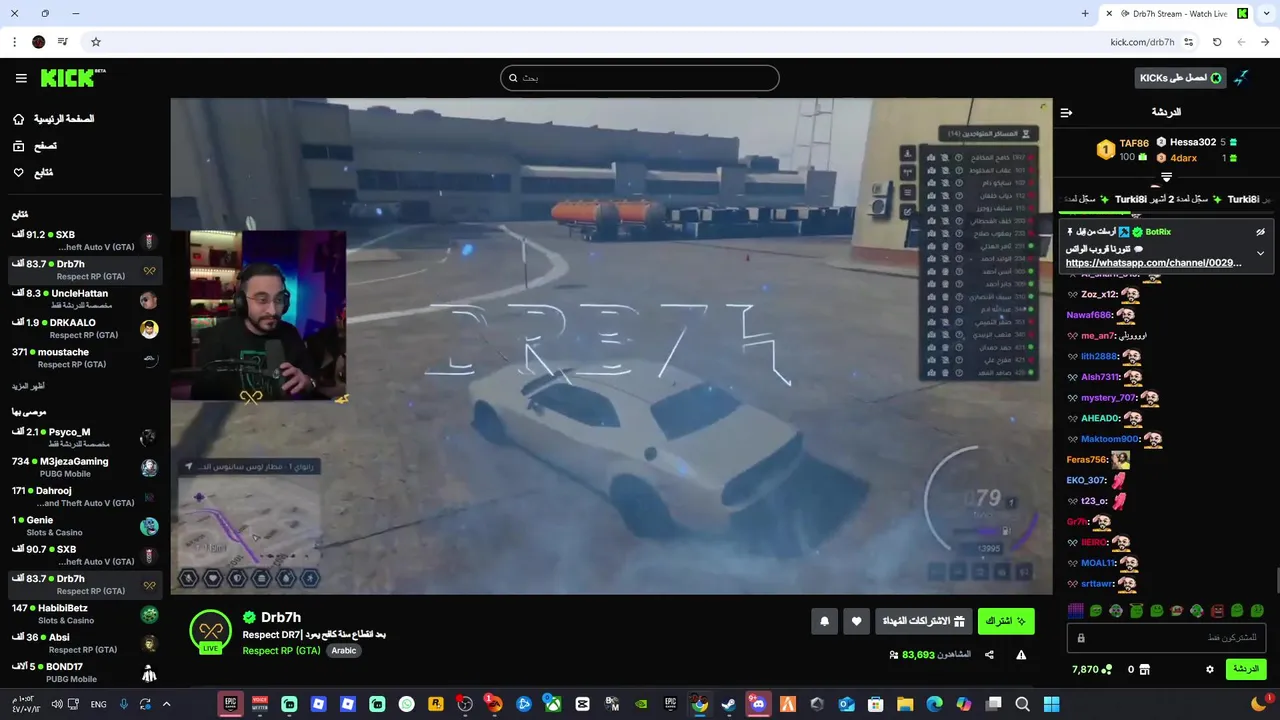
Task: Click the lightning icon beside Get KICKs
Action: point(1241,78)
